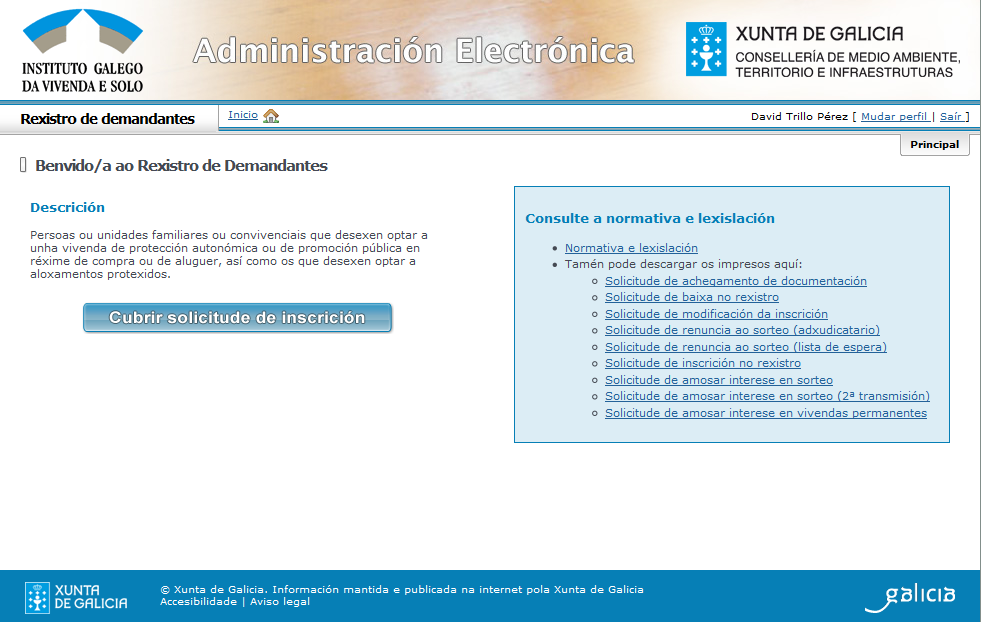Download Solicitude de achegamento de documentación
Image resolution: width=981 pixels, height=622 pixels.
coord(736,281)
